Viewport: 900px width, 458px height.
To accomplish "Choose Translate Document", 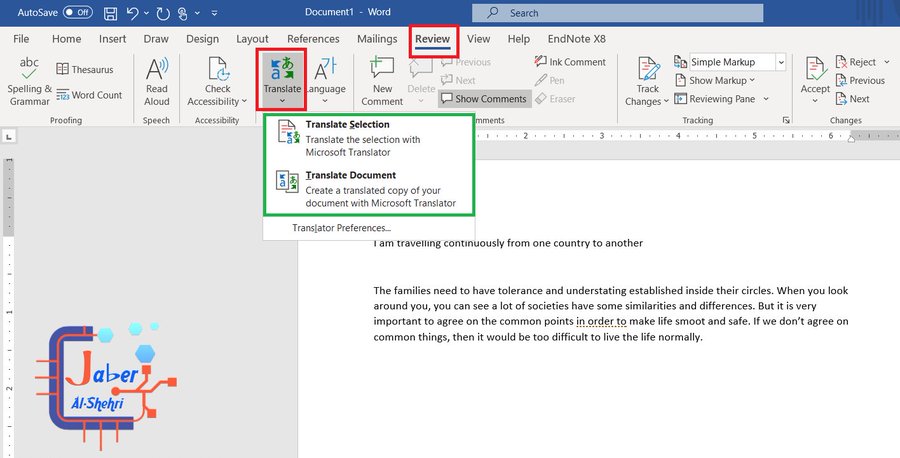I will [368, 189].
